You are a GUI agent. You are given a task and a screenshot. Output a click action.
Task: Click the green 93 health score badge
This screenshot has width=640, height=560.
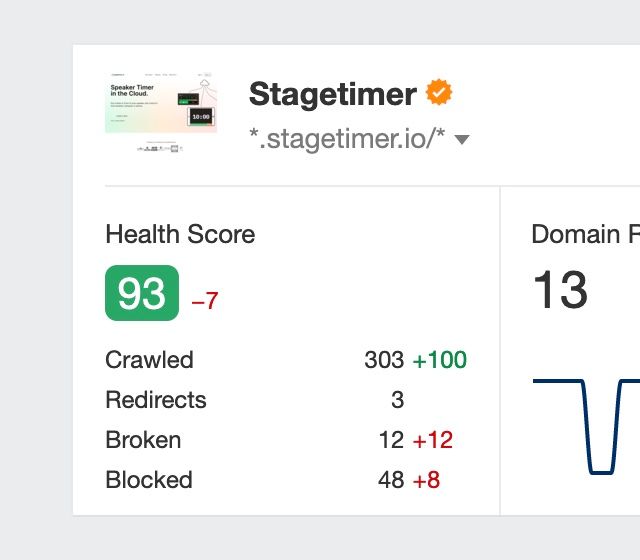(142, 293)
